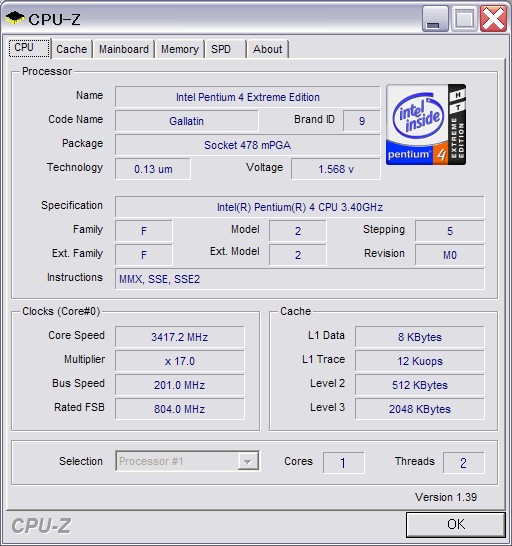Click the L1 Data value 8 KBytes

(420, 337)
